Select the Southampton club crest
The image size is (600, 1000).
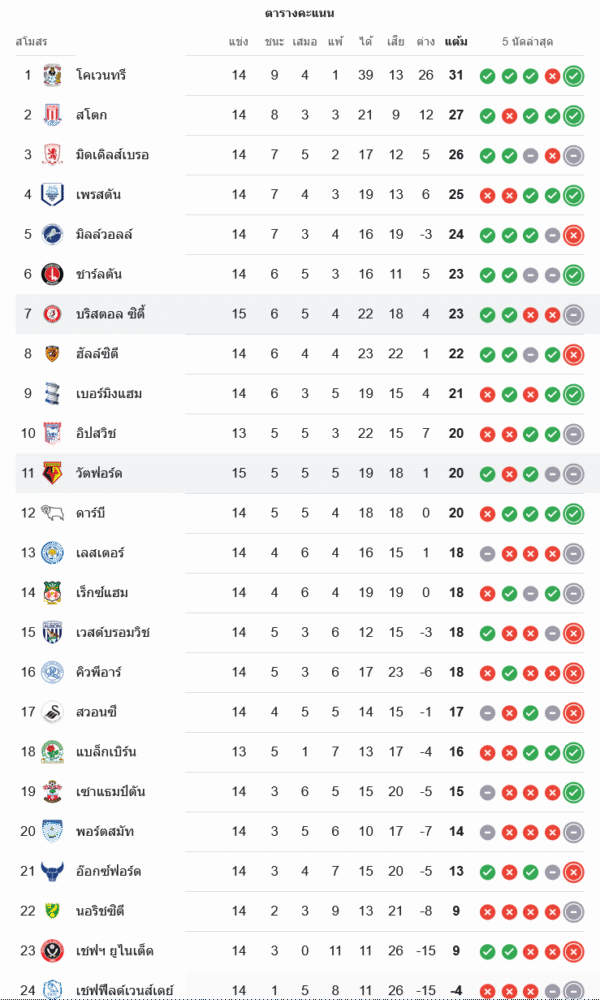click(x=52, y=792)
